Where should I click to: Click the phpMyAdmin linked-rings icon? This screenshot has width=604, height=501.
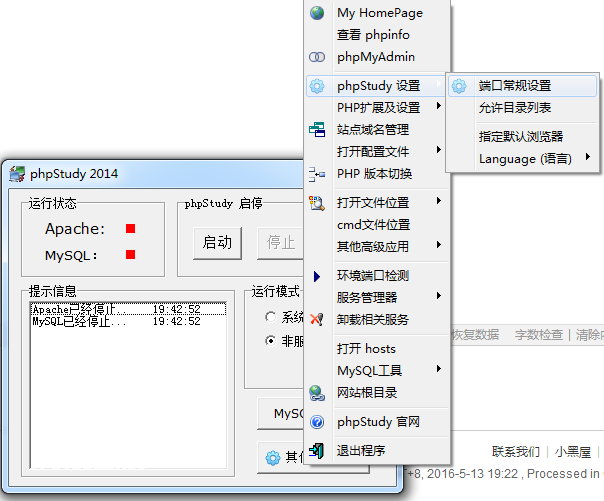click(x=317, y=57)
